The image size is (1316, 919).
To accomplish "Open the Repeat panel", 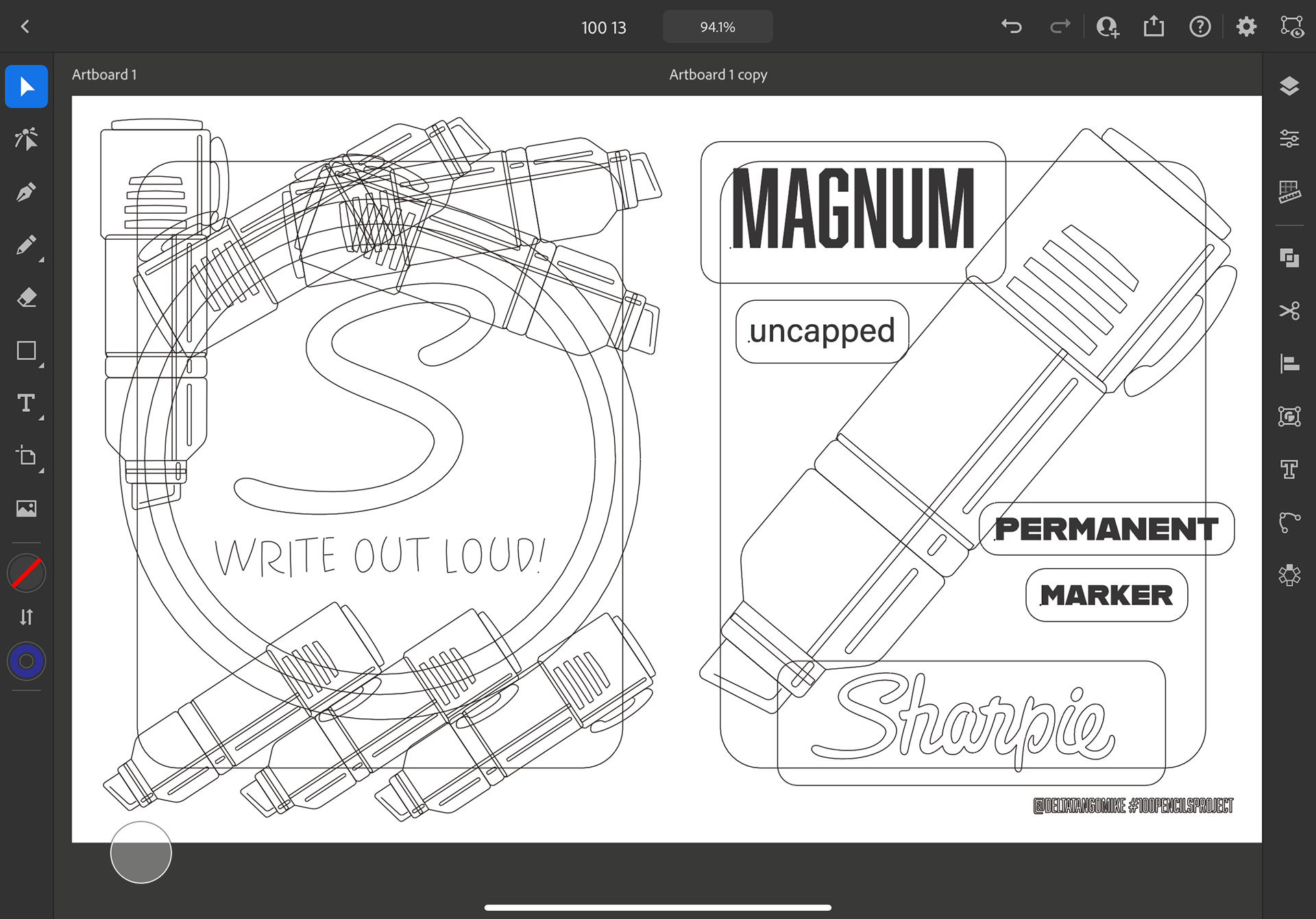I will point(1289,575).
